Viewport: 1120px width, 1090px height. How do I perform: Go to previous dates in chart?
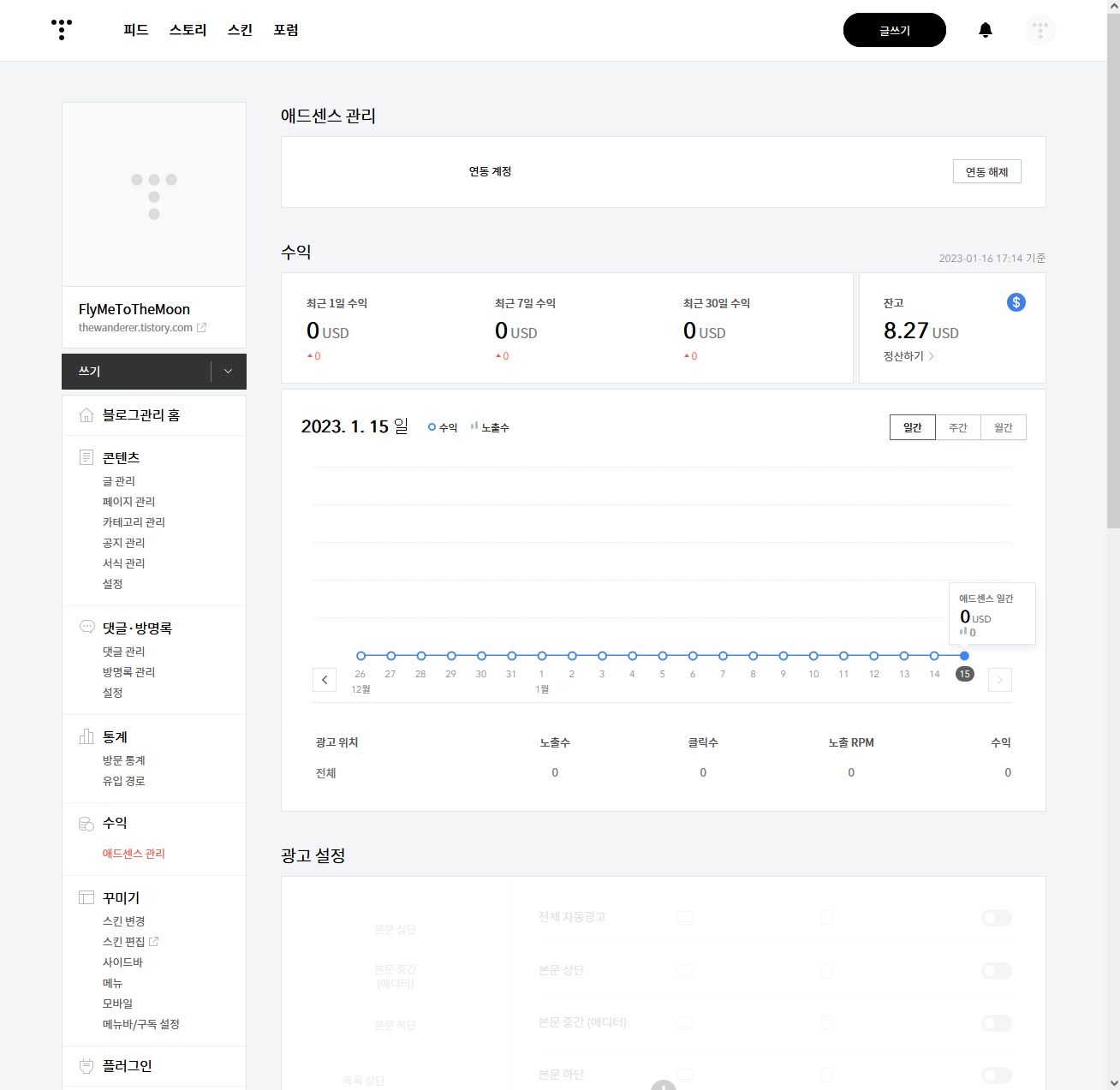point(325,680)
